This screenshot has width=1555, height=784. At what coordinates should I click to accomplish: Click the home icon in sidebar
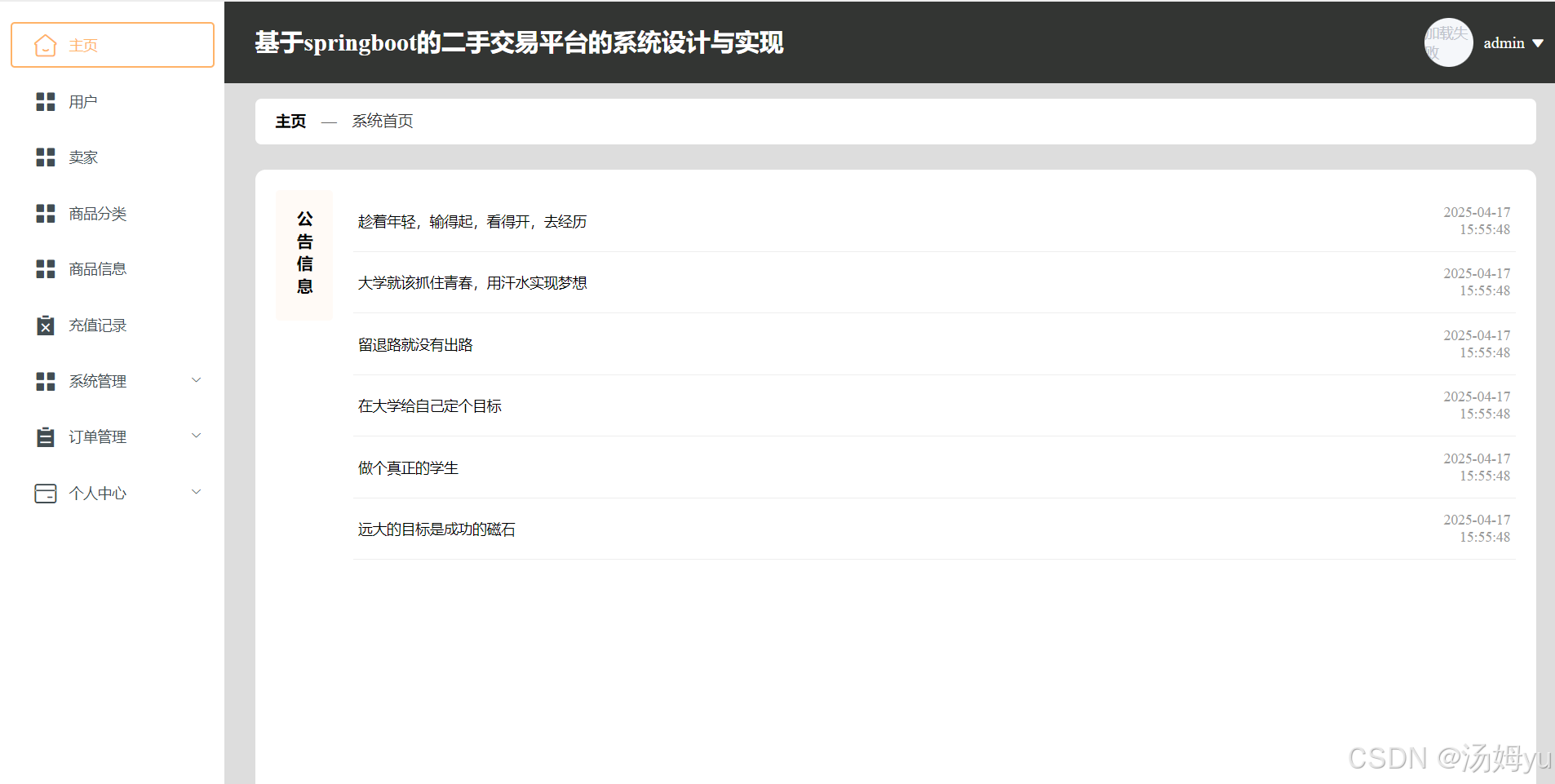click(x=46, y=45)
